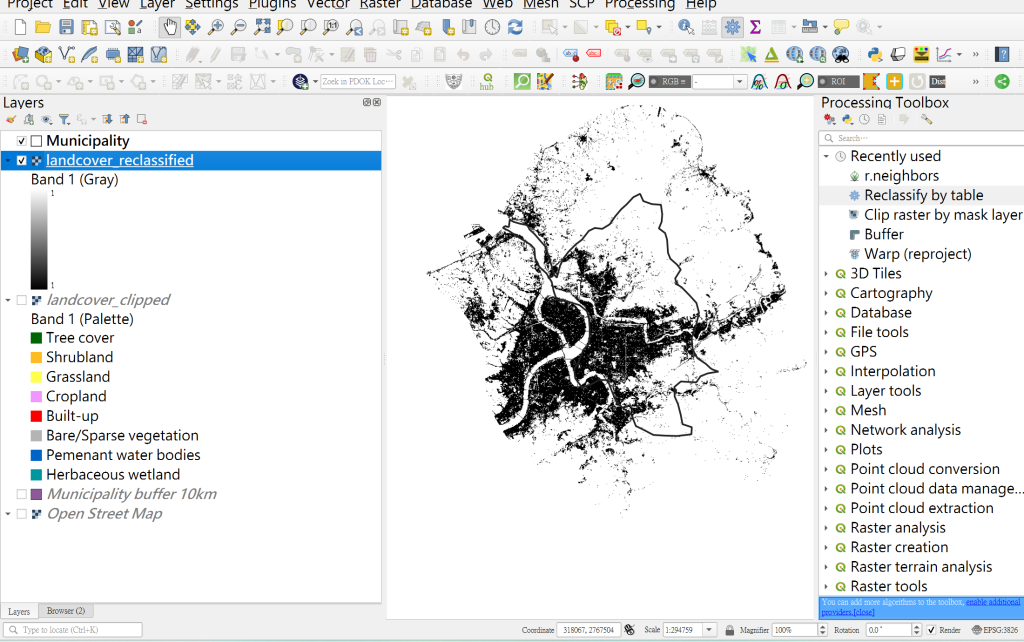Collapse the landcover_clipped layer legend

pos(8,300)
